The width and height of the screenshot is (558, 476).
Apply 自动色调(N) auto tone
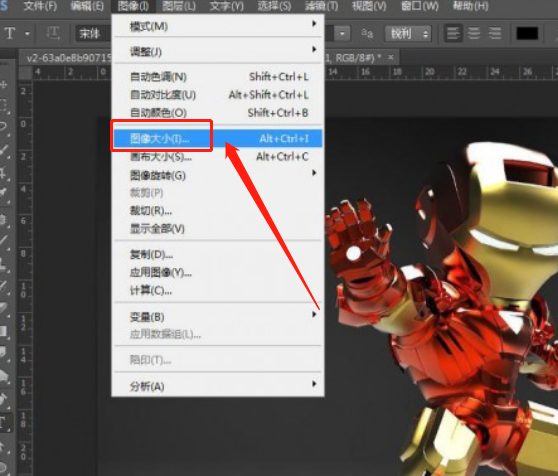coord(217,77)
